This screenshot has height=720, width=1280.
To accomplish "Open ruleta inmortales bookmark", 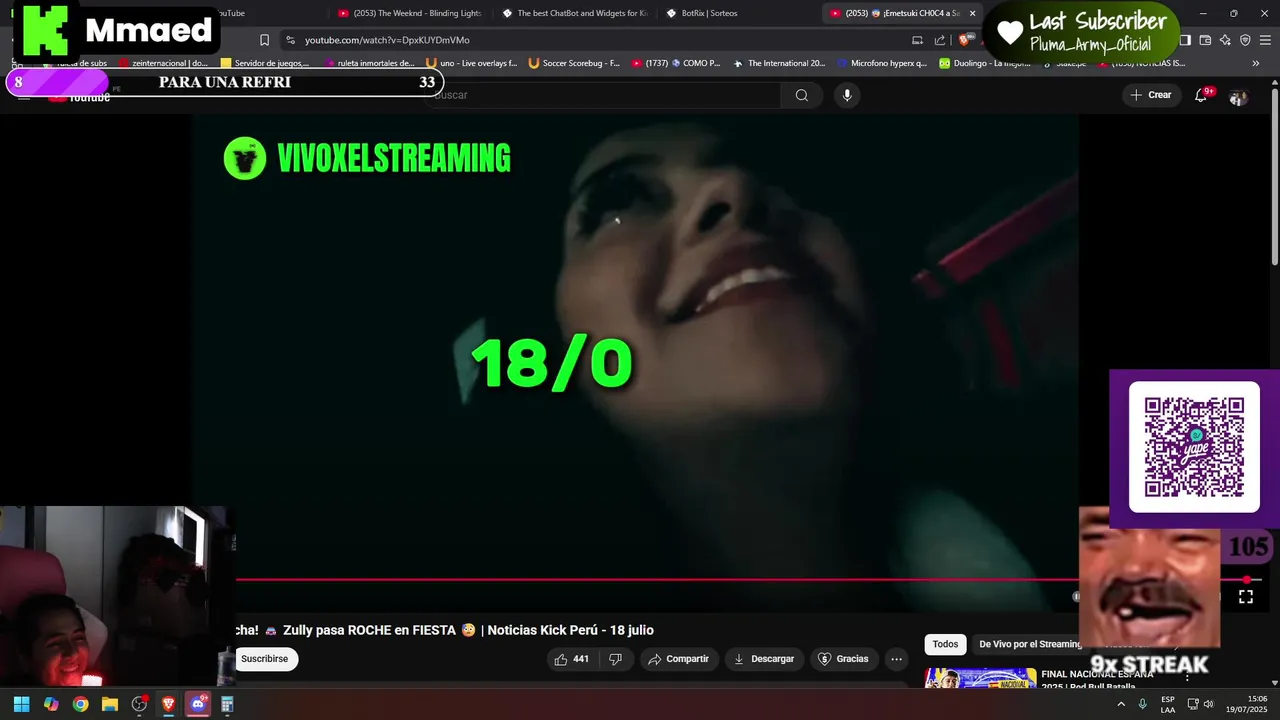I will click(368, 63).
